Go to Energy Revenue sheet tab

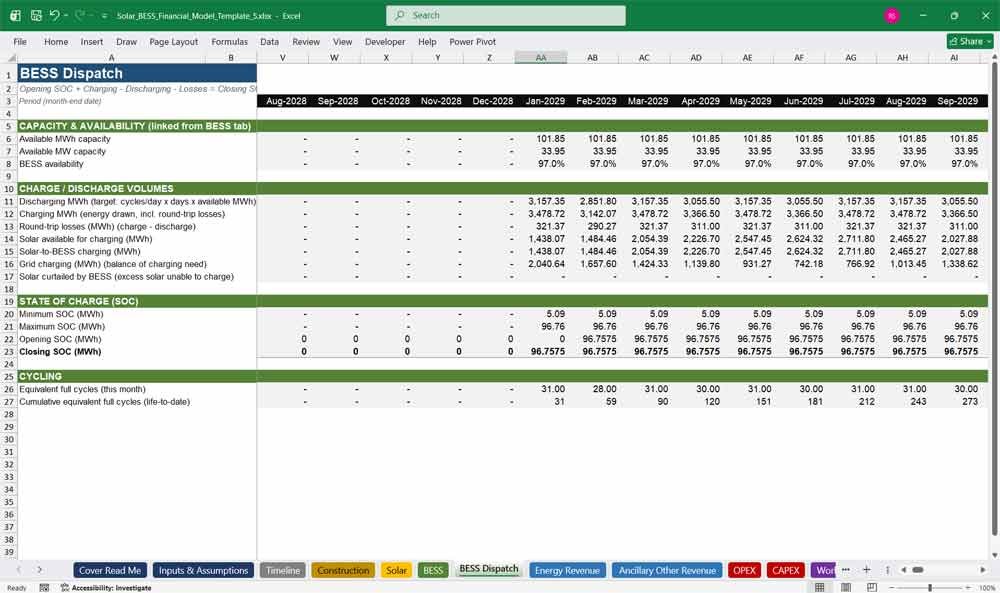[567, 570]
